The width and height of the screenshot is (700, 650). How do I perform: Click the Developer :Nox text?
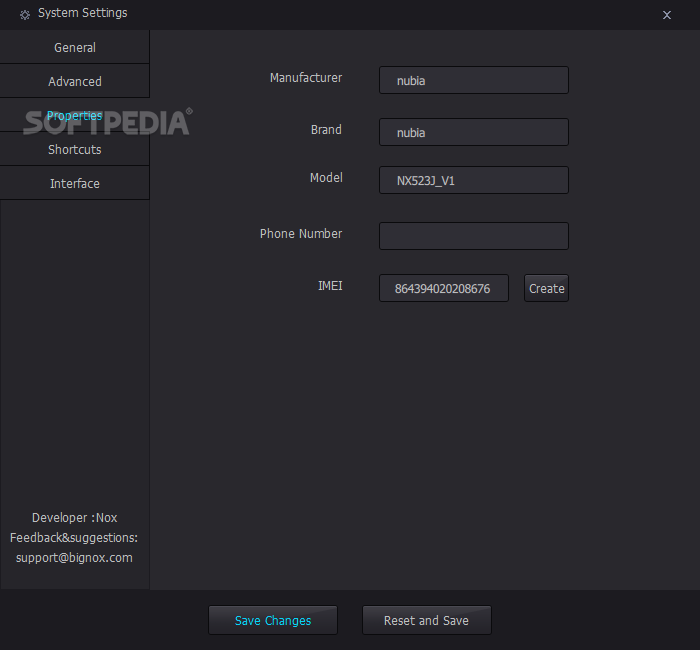tap(75, 518)
